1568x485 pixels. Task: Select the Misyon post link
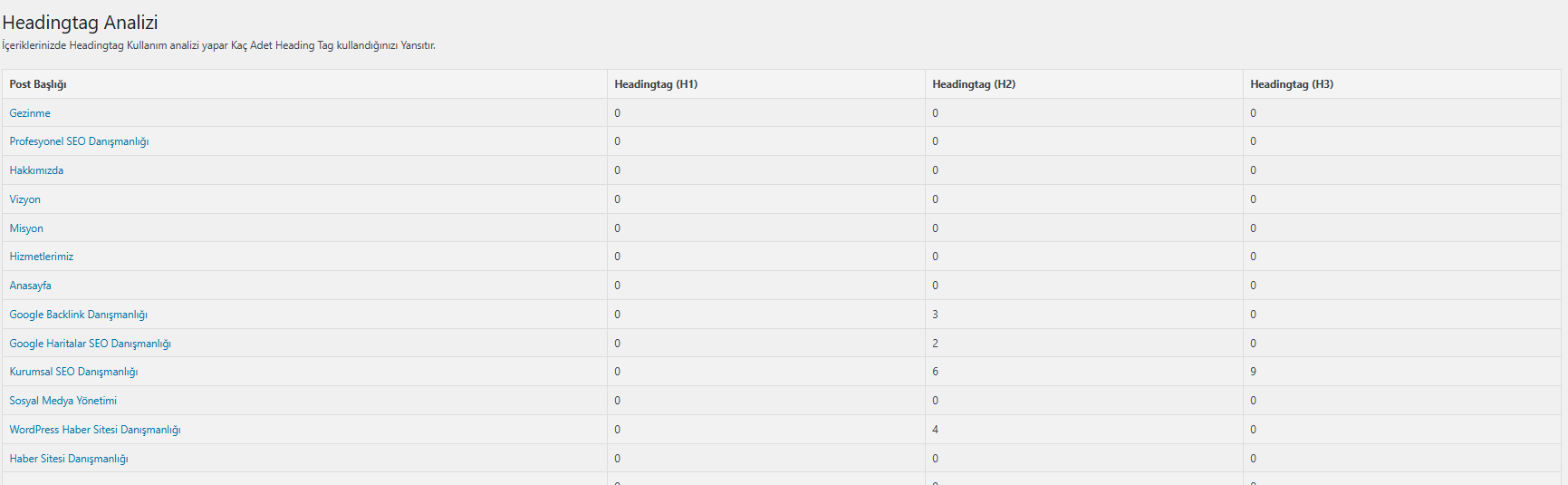coord(26,228)
